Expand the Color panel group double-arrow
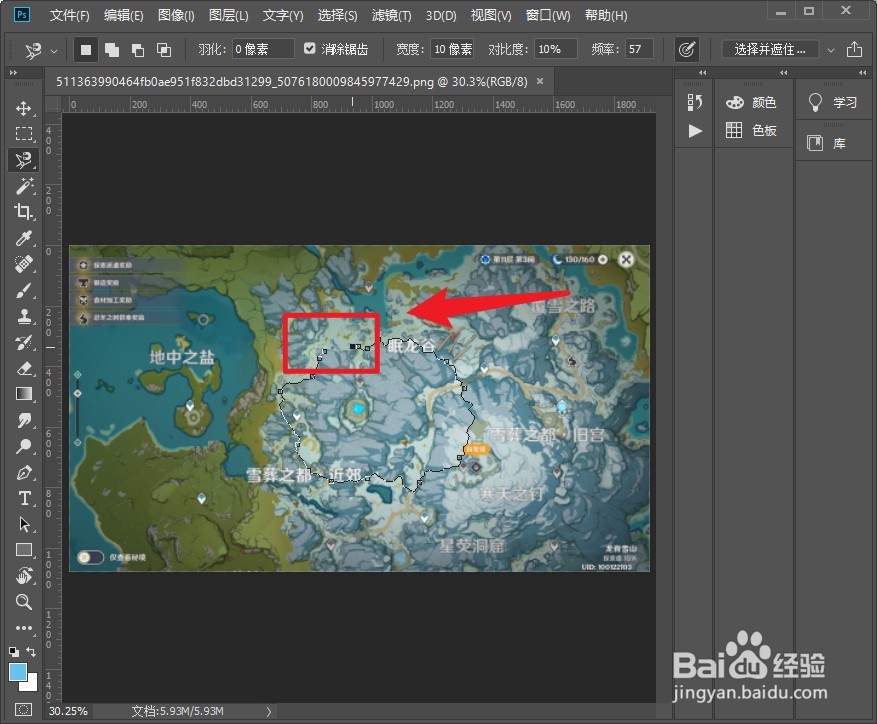877x724 pixels. point(784,73)
